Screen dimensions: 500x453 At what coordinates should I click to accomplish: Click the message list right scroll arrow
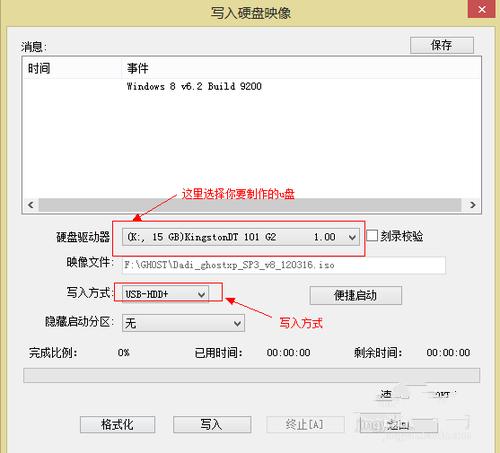(x=472, y=205)
